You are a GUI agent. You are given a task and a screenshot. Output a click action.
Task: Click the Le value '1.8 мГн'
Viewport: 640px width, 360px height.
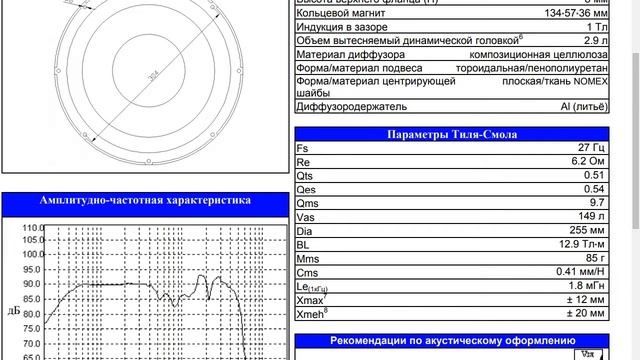click(587, 285)
